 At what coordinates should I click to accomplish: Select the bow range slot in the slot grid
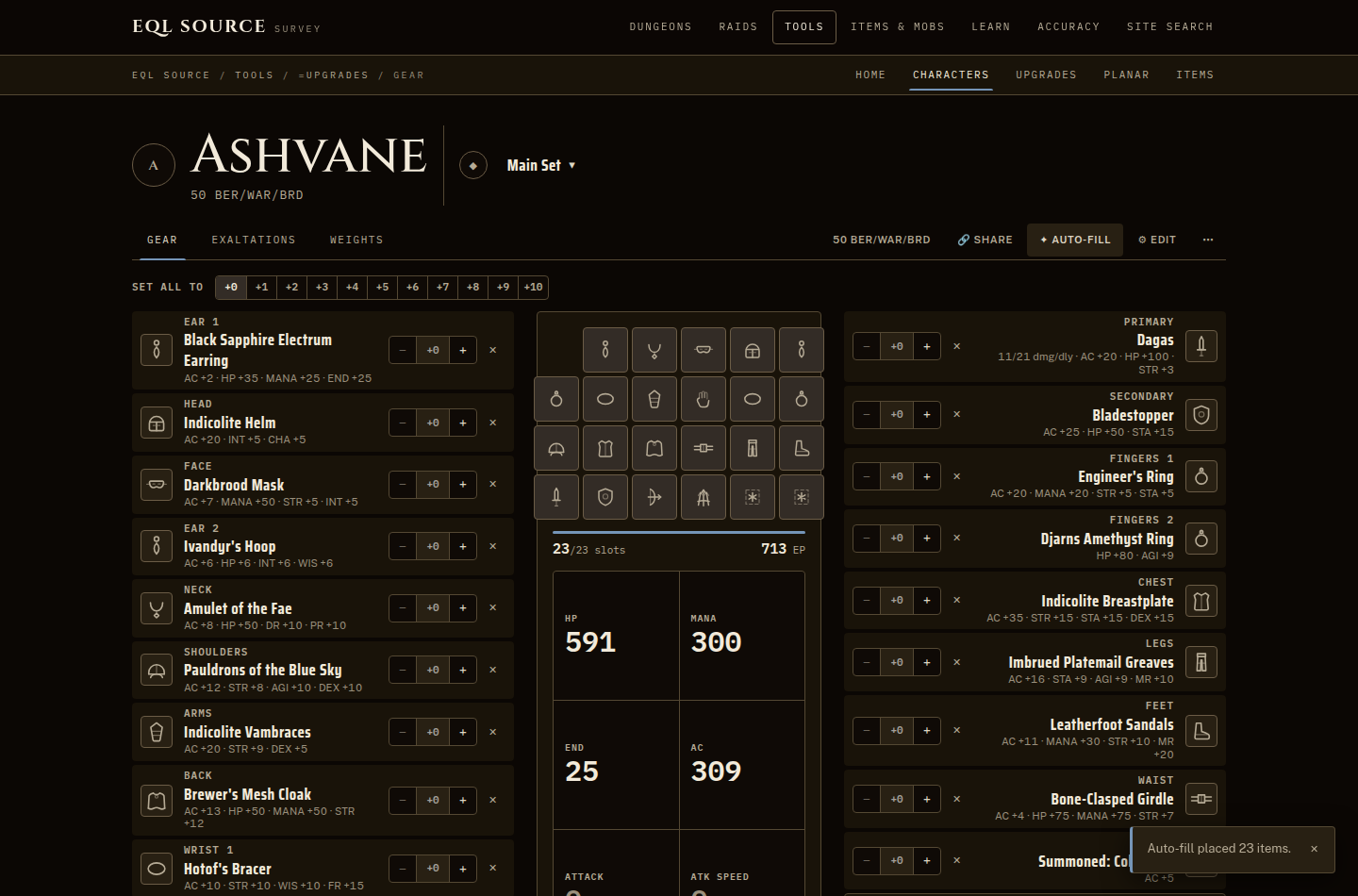654,497
